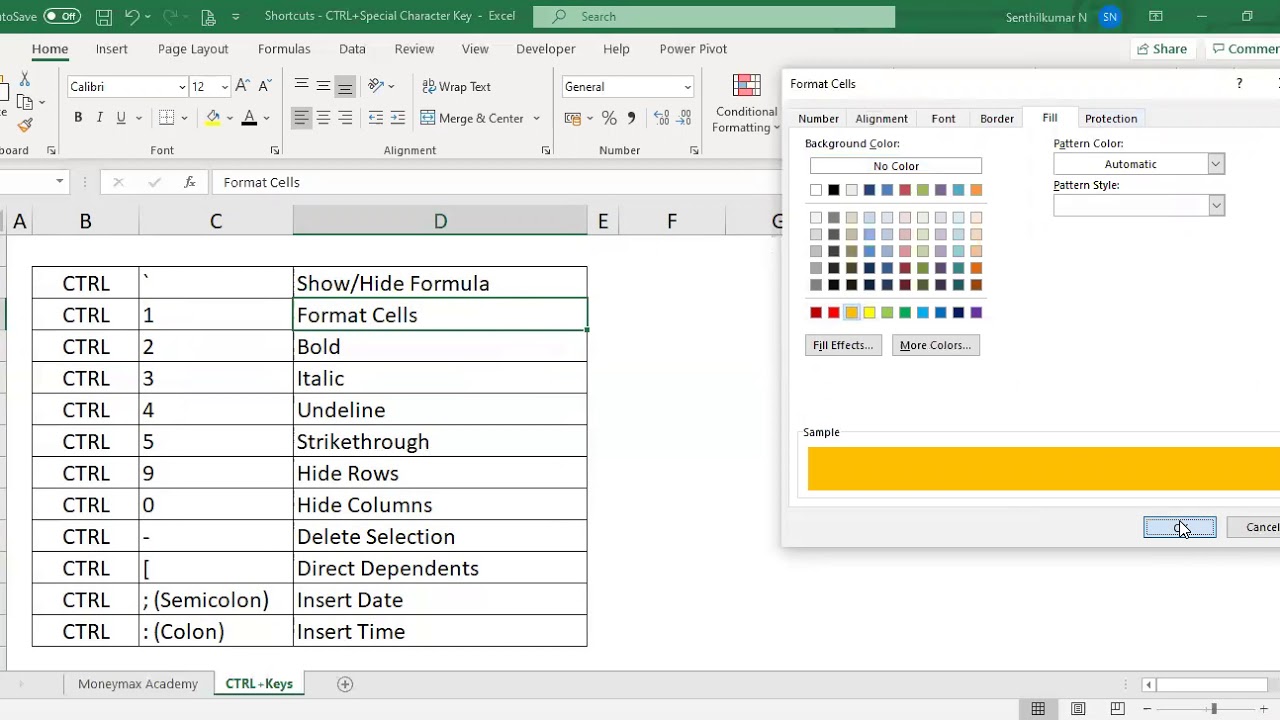Viewport: 1280px width, 720px height.
Task: Open the Insert Function fx dialog
Action: tap(190, 182)
